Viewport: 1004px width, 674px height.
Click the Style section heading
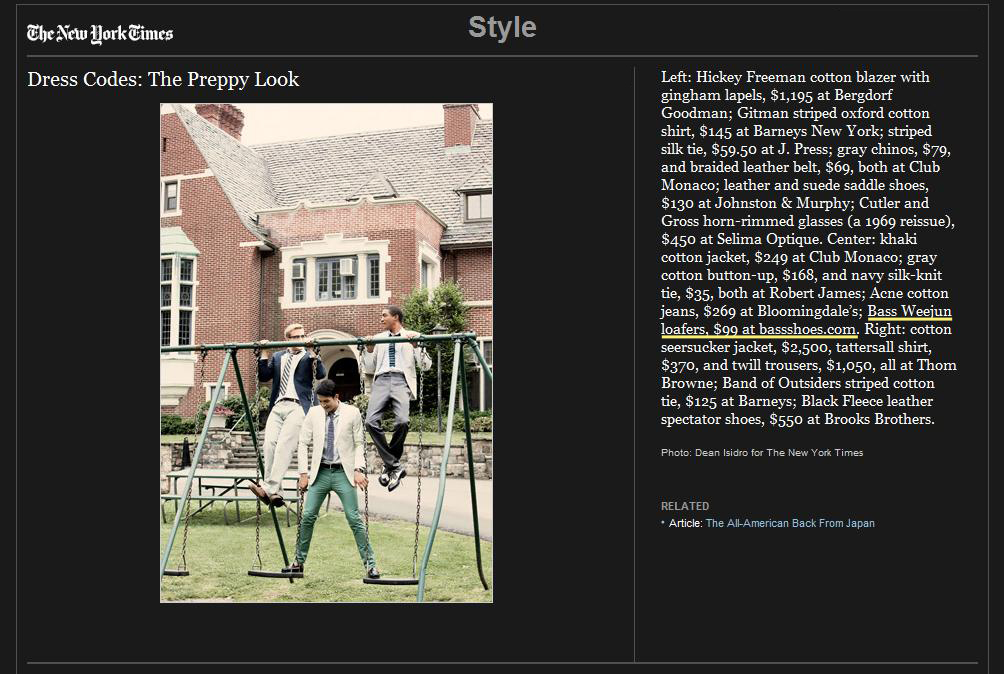pyautogui.click(x=502, y=28)
